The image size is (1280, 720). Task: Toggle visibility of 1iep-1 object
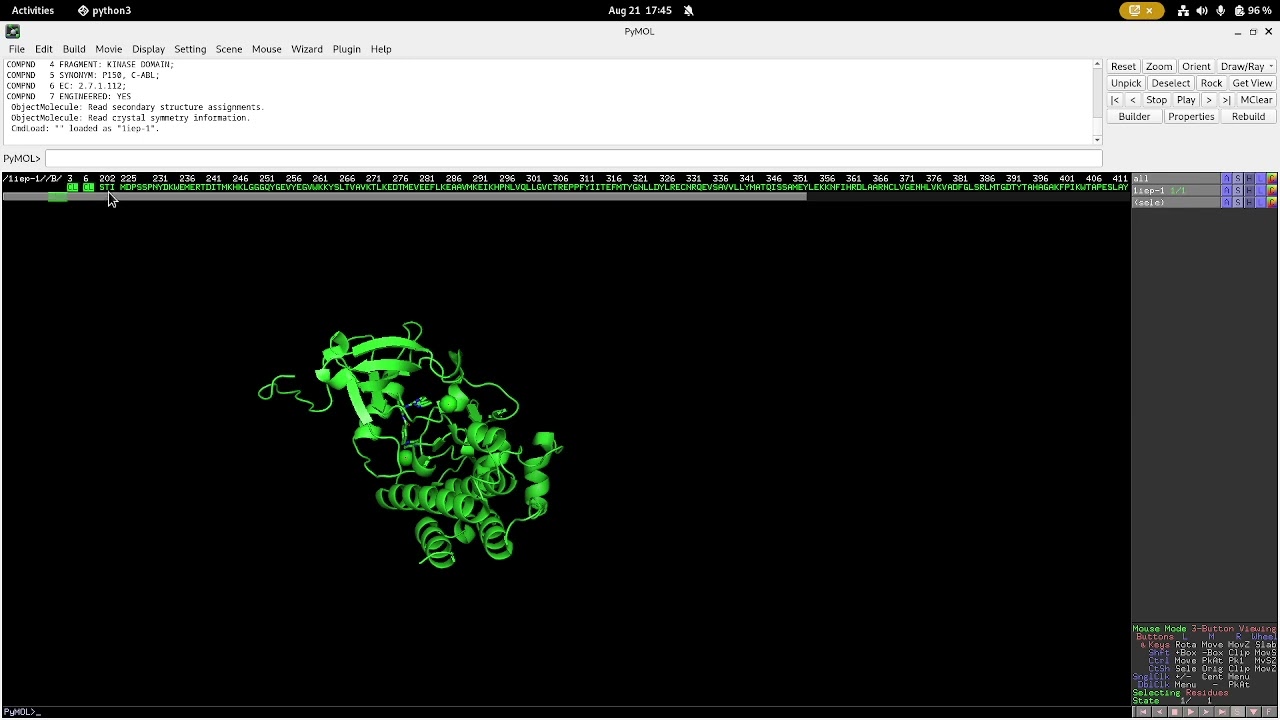[1176, 191]
